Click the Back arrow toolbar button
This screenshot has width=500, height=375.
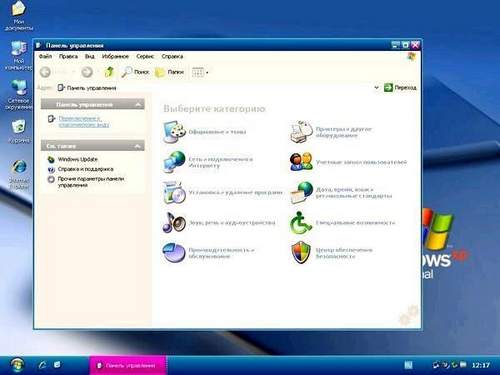tap(46, 72)
